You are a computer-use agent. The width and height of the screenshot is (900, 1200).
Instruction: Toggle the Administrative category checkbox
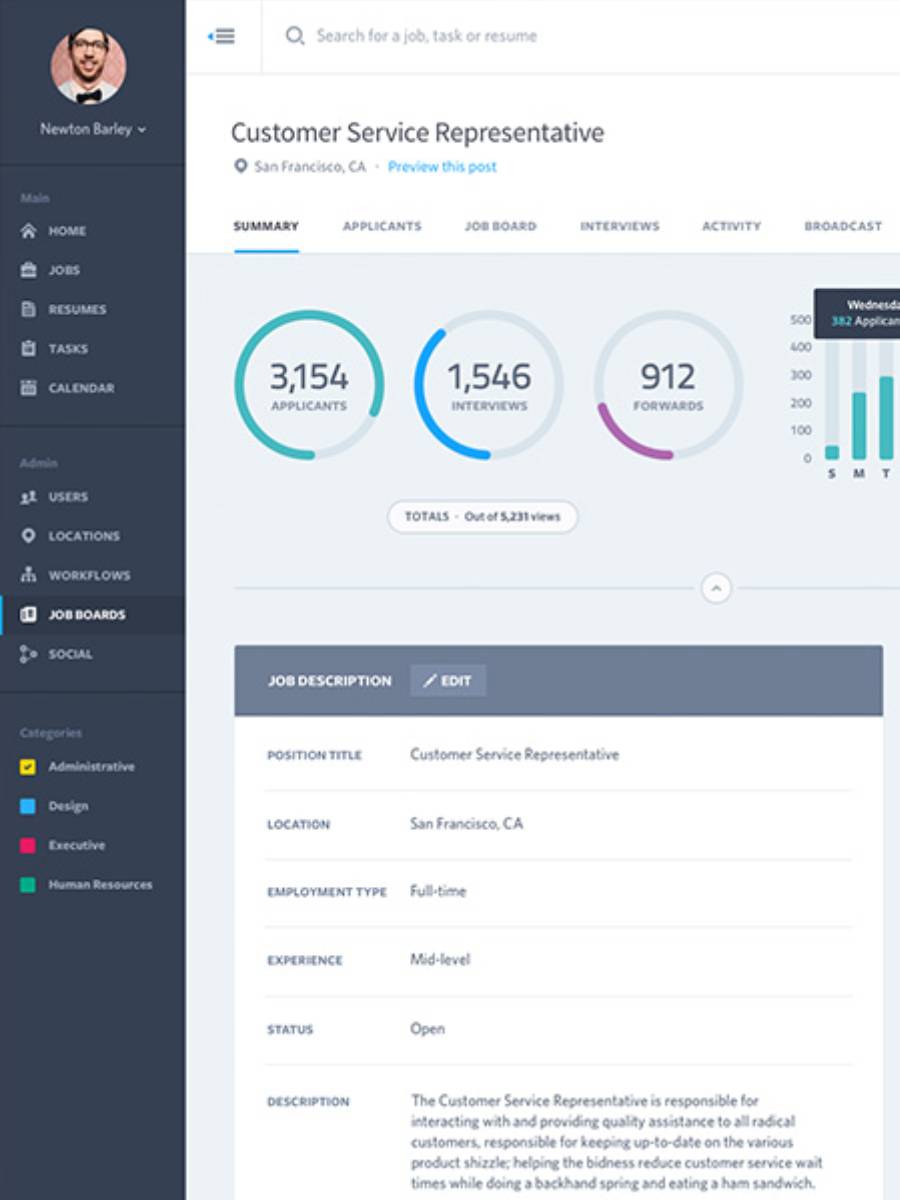click(28, 767)
